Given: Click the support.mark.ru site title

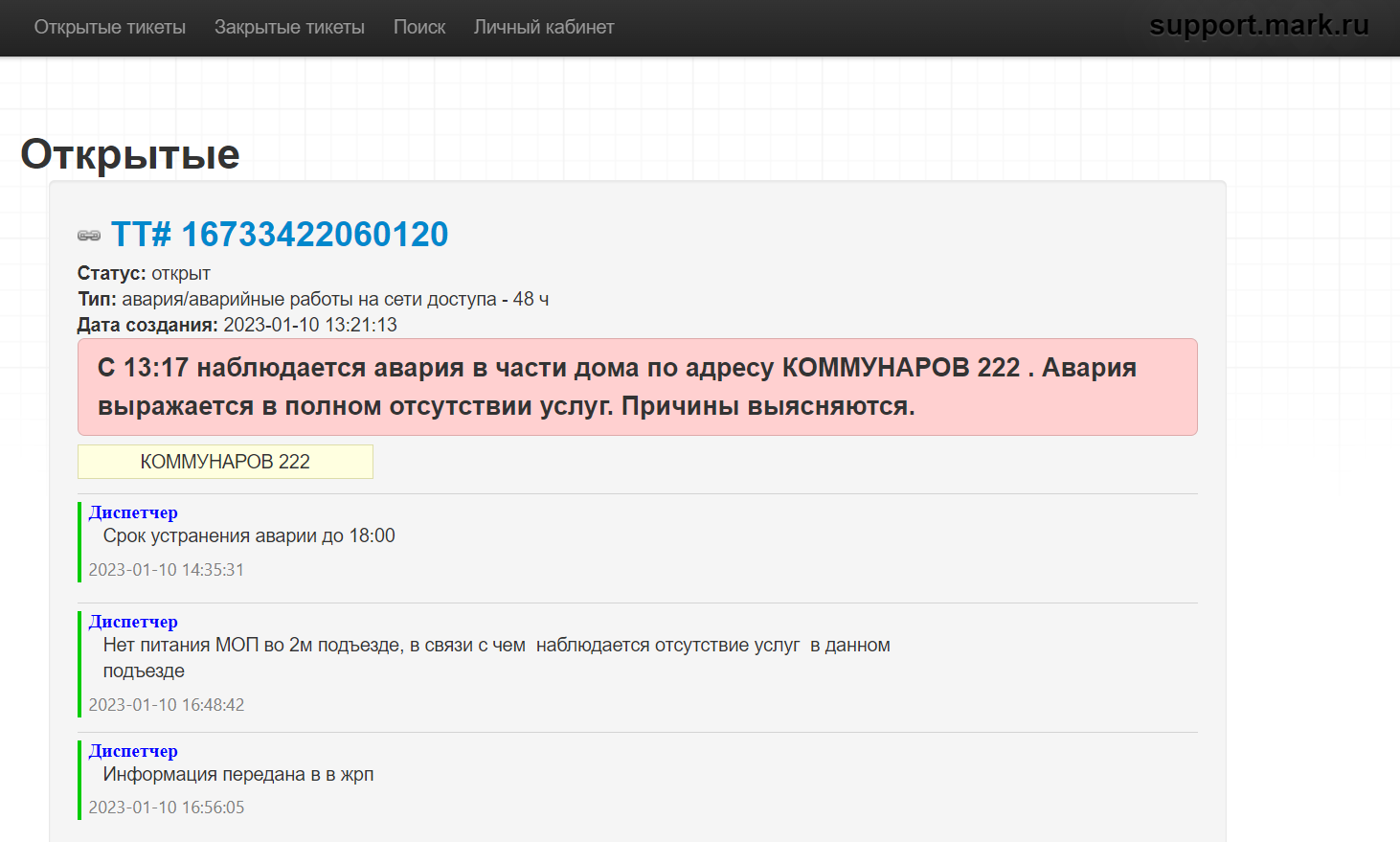Looking at the screenshot, I should point(1259,25).
